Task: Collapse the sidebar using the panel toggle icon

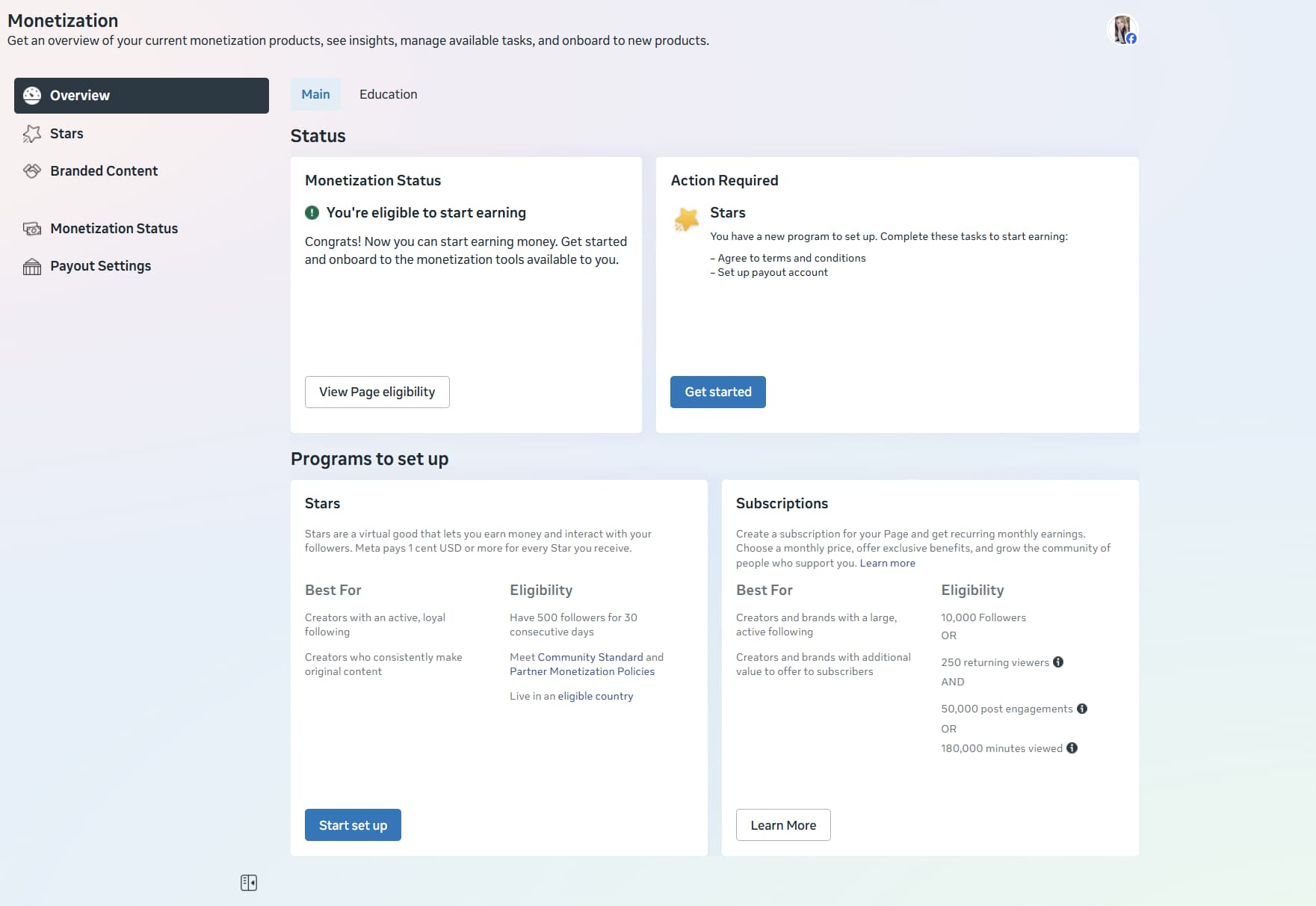Action: tap(249, 883)
